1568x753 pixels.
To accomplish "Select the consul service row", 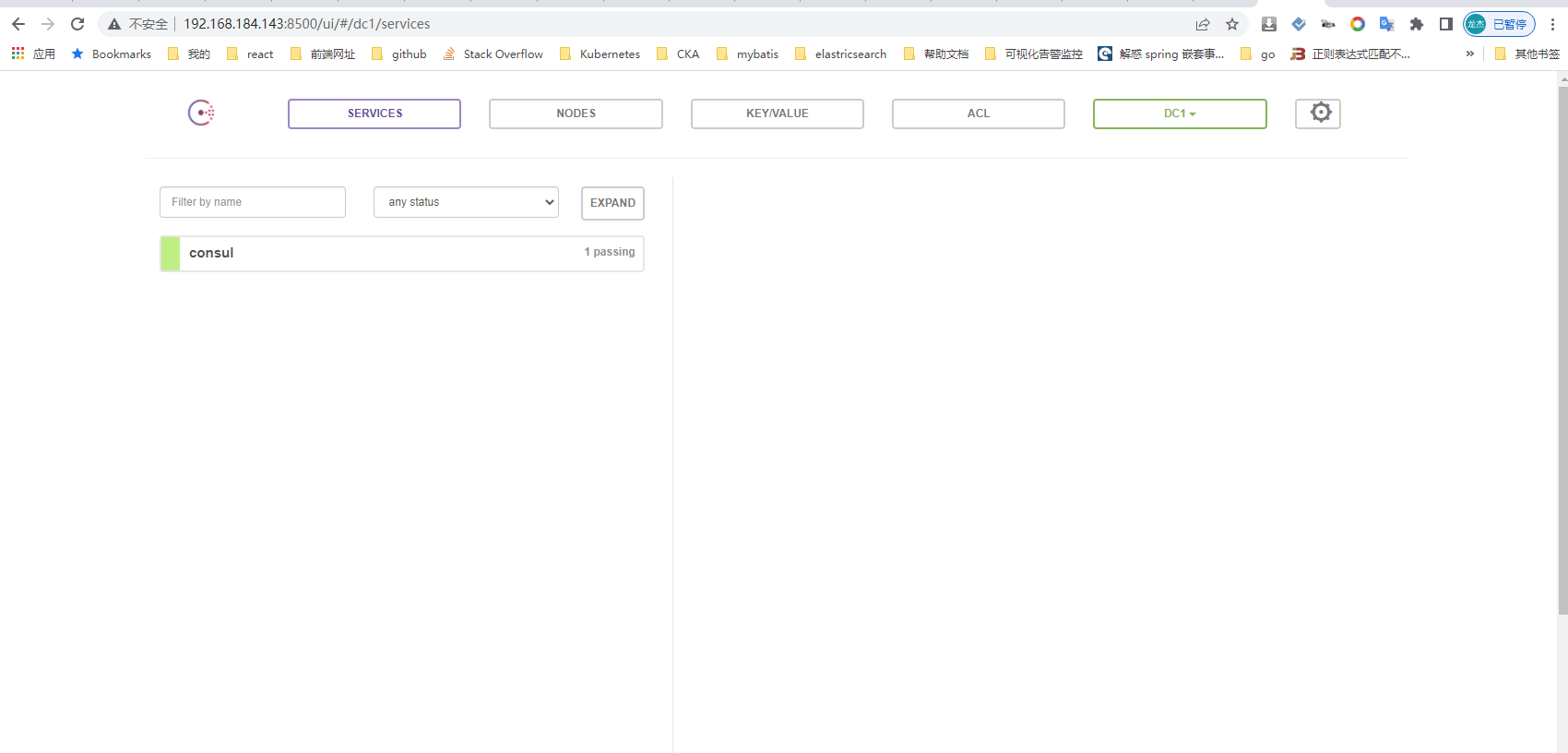I will [402, 253].
